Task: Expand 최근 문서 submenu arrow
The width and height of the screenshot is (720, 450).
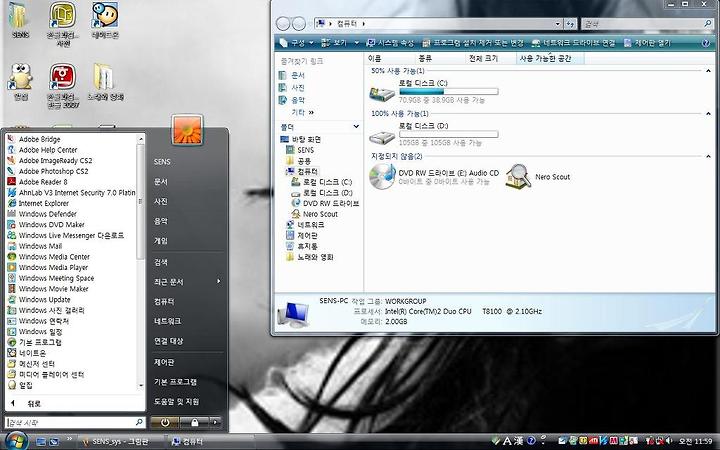Action: [x=219, y=281]
